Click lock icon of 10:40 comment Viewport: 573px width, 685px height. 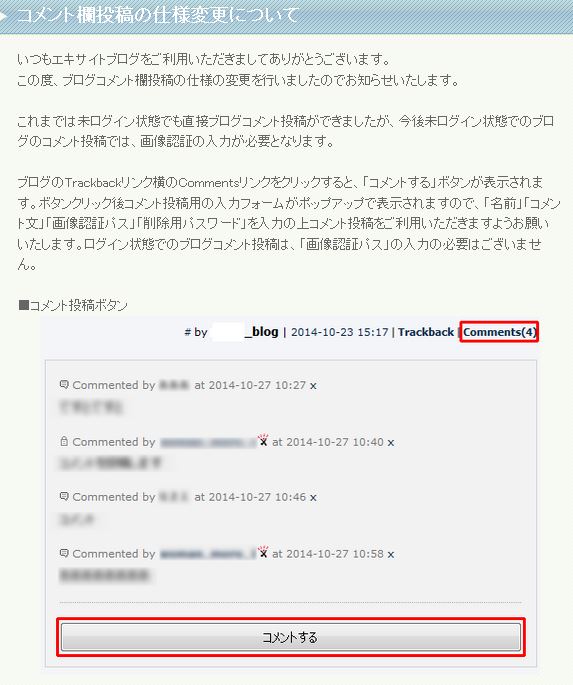[64, 442]
